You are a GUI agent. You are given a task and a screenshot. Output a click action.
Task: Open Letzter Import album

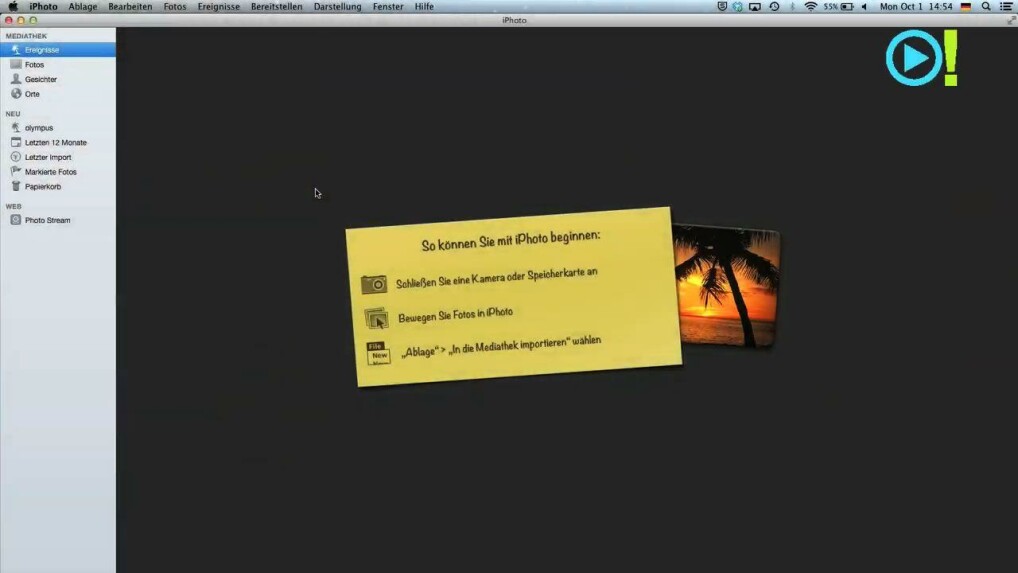tap(47, 157)
